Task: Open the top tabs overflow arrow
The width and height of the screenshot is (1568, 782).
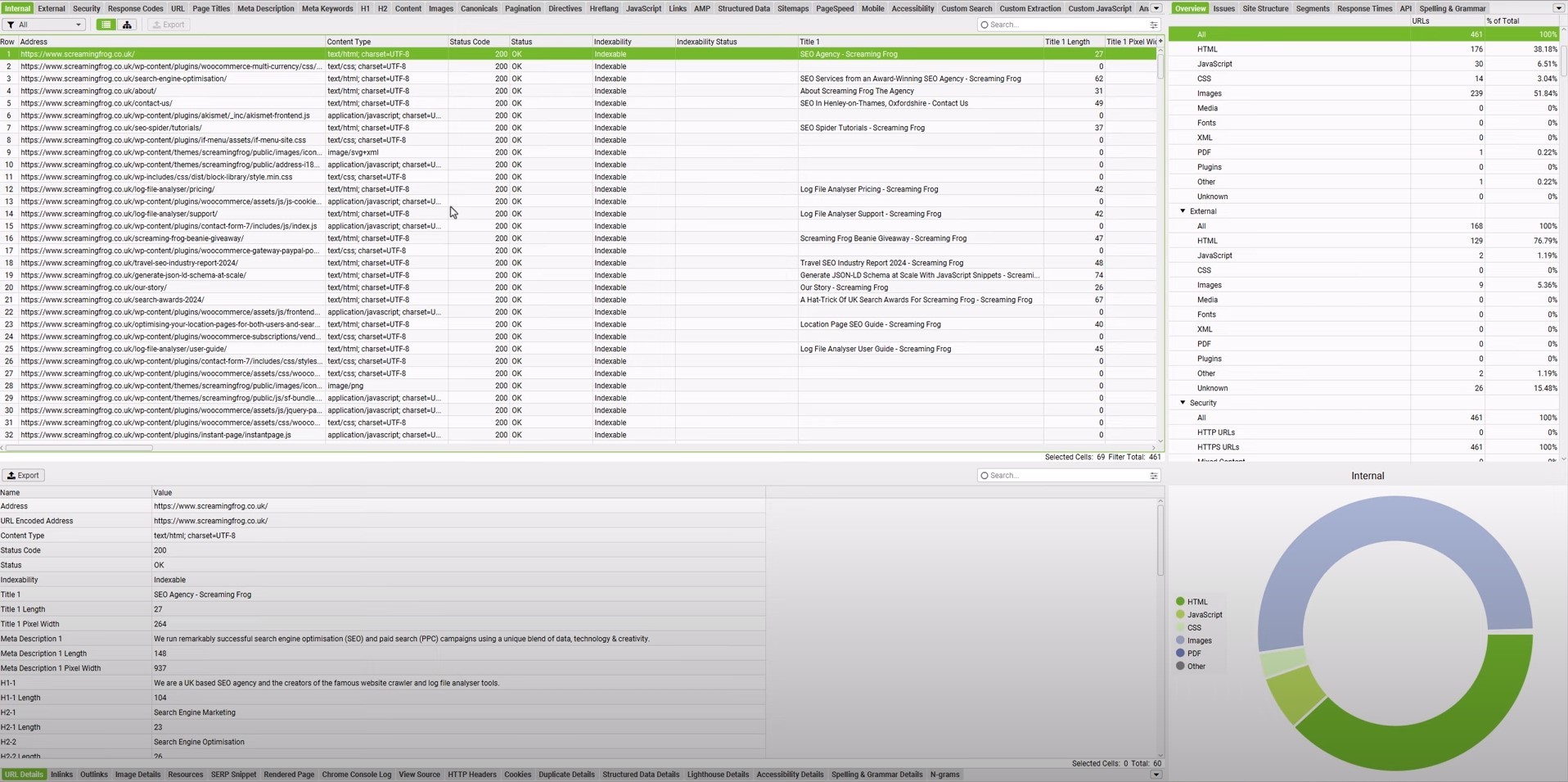Action: (x=1156, y=8)
